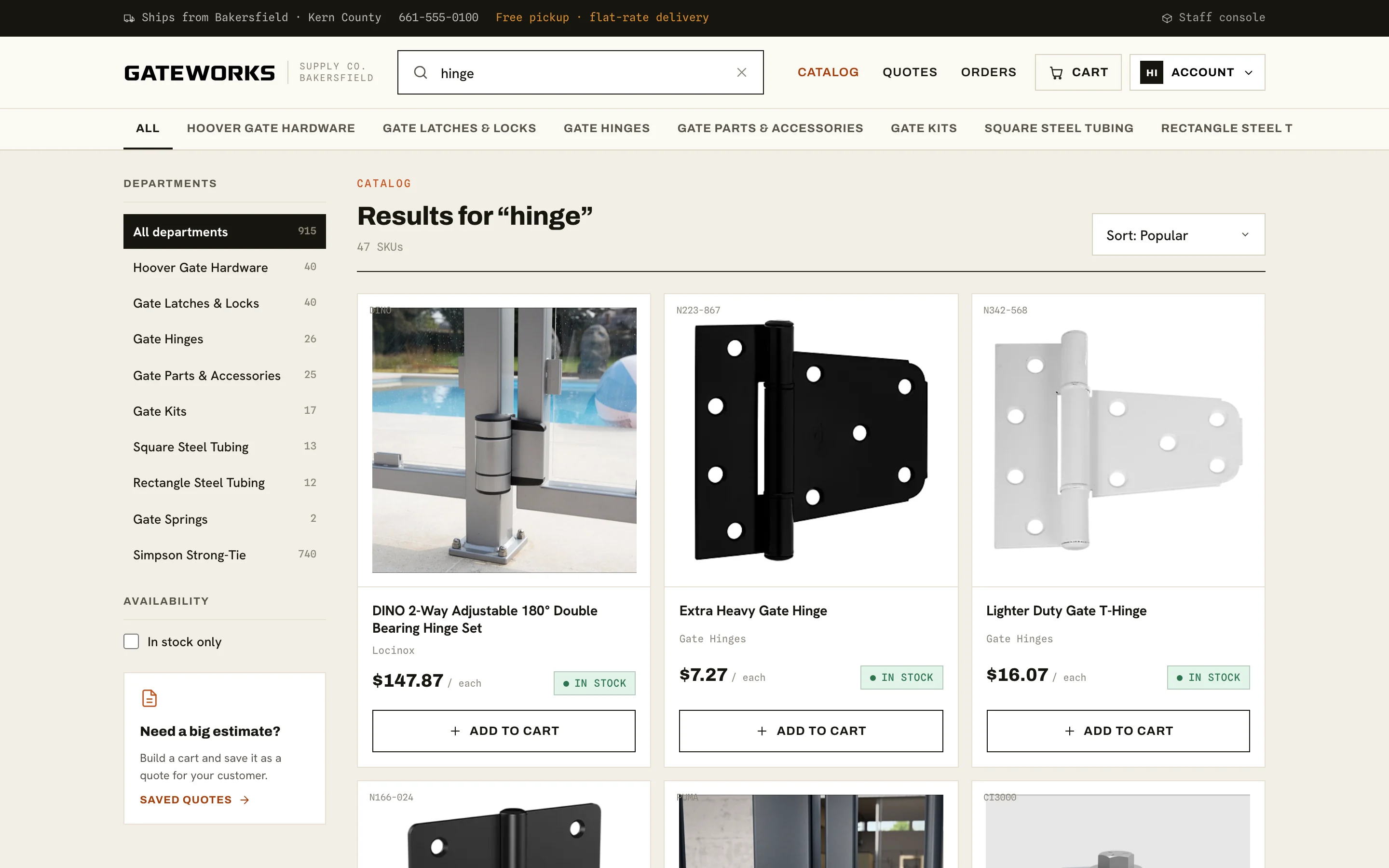The height and width of the screenshot is (868, 1389).
Task: Click the document icon in the estimate card
Action: pyautogui.click(x=149, y=698)
